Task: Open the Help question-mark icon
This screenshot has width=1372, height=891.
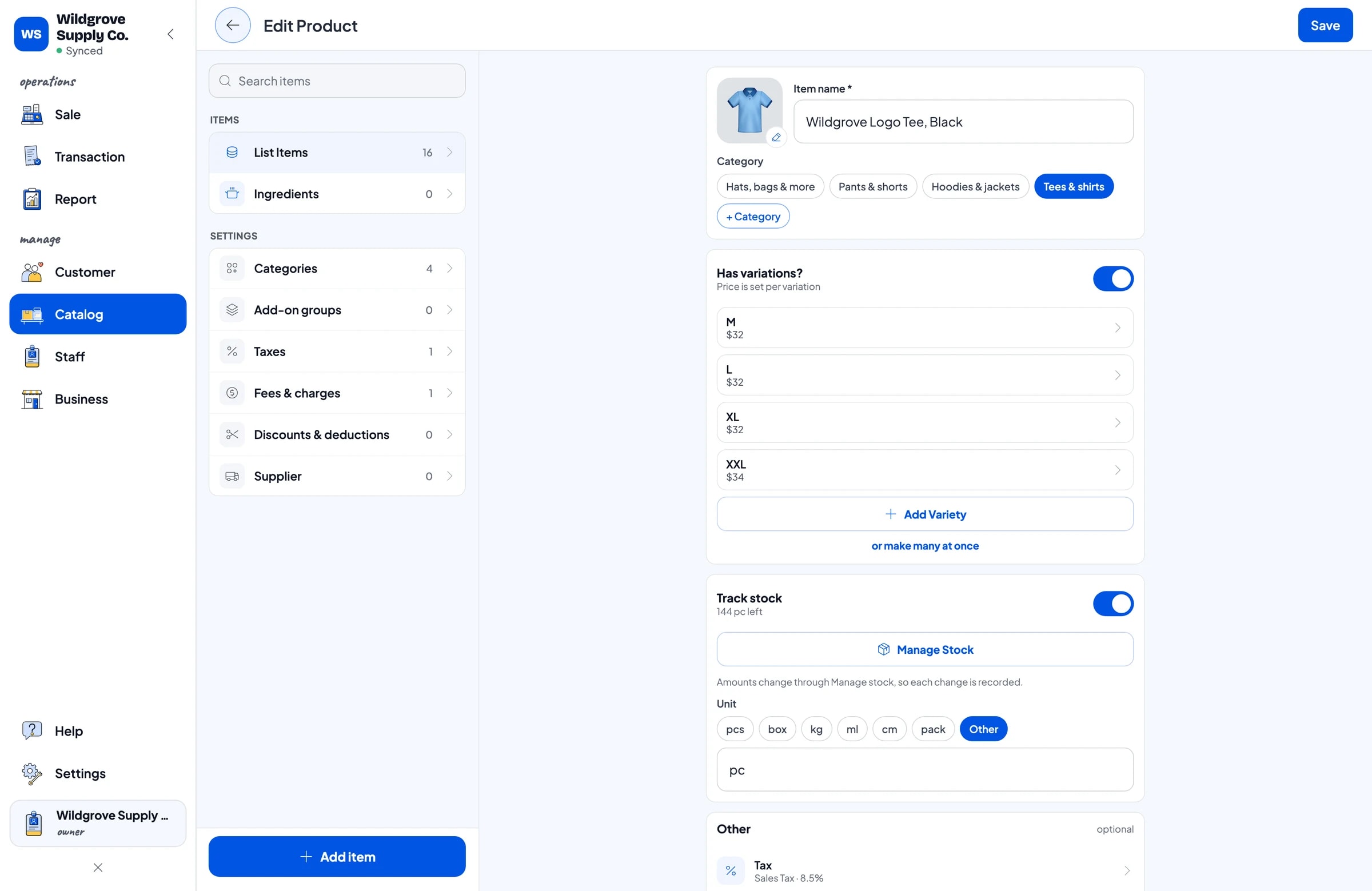Action: (x=31, y=731)
